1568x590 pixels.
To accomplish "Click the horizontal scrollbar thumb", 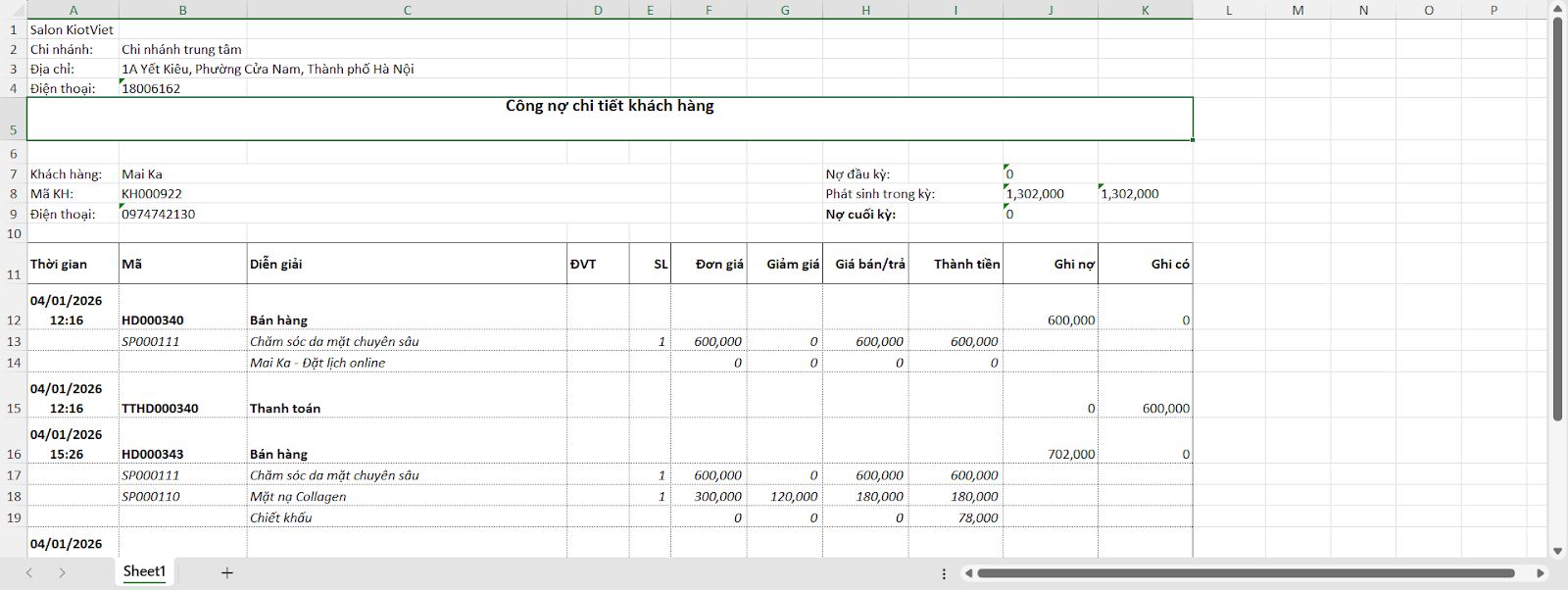I will 1246,573.
